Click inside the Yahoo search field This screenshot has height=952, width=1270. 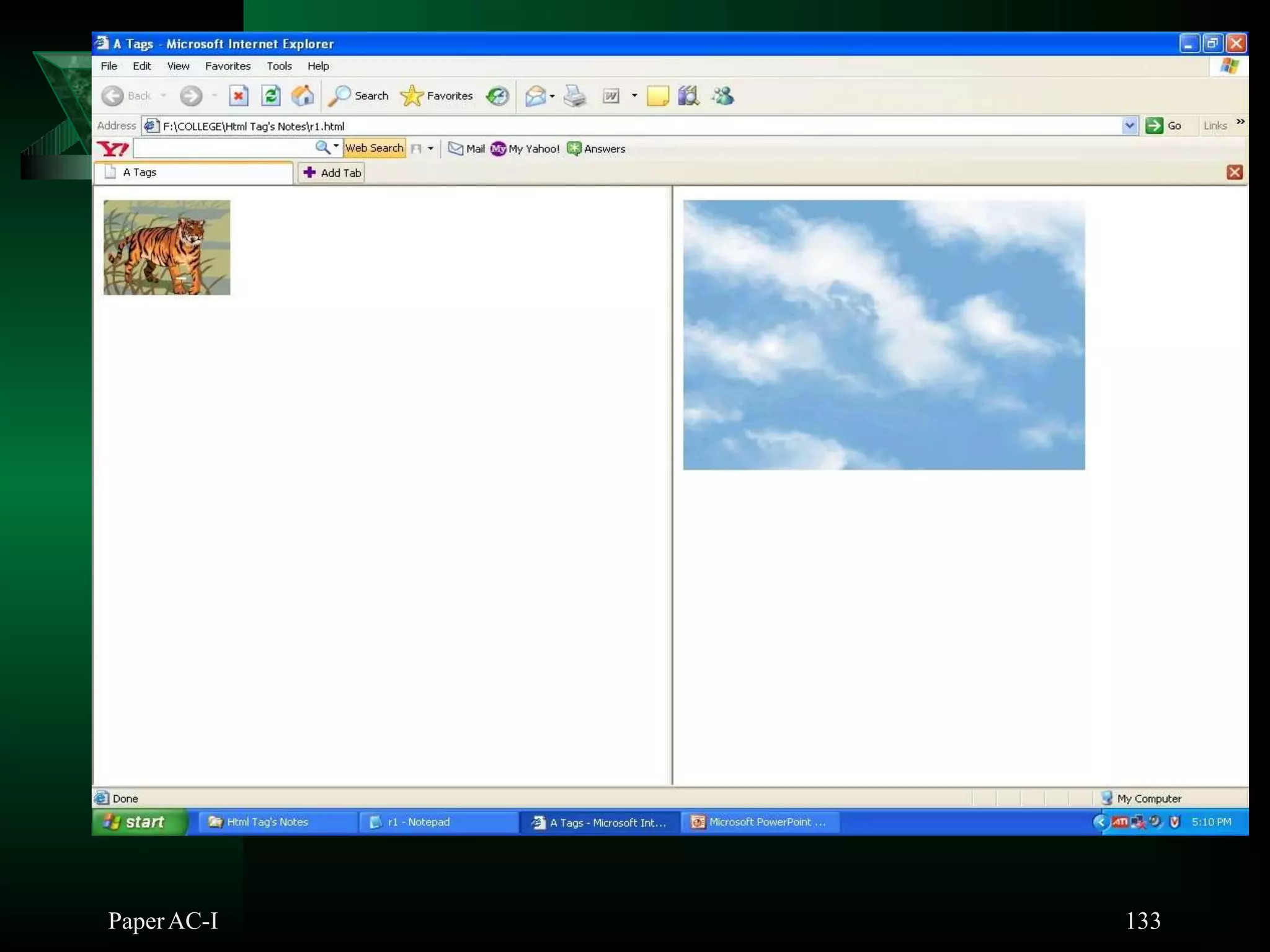coord(223,148)
